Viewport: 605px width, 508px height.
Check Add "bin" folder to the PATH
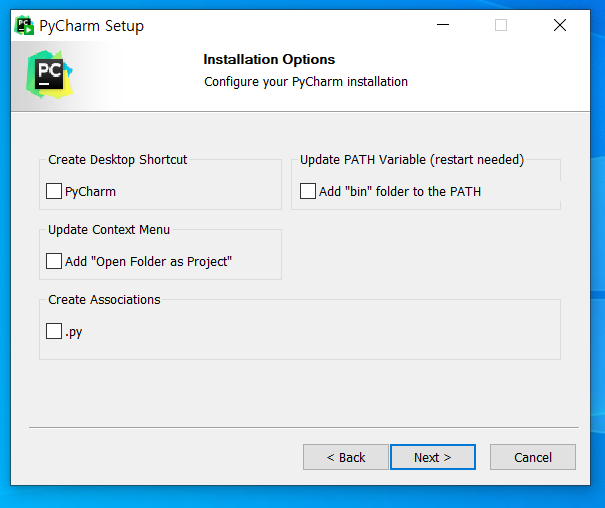click(x=308, y=191)
